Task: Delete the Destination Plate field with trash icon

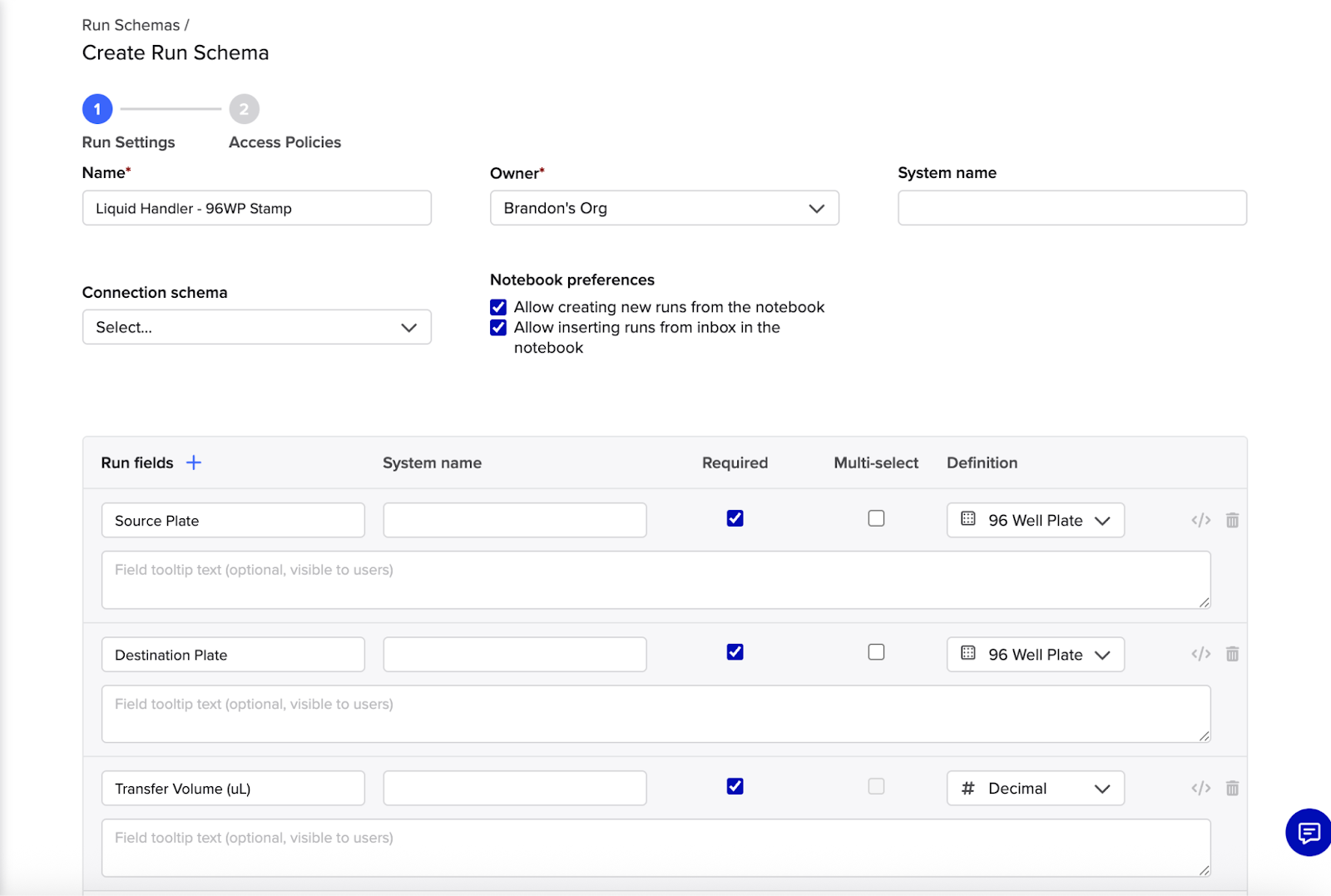Action: pos(1232,654)
